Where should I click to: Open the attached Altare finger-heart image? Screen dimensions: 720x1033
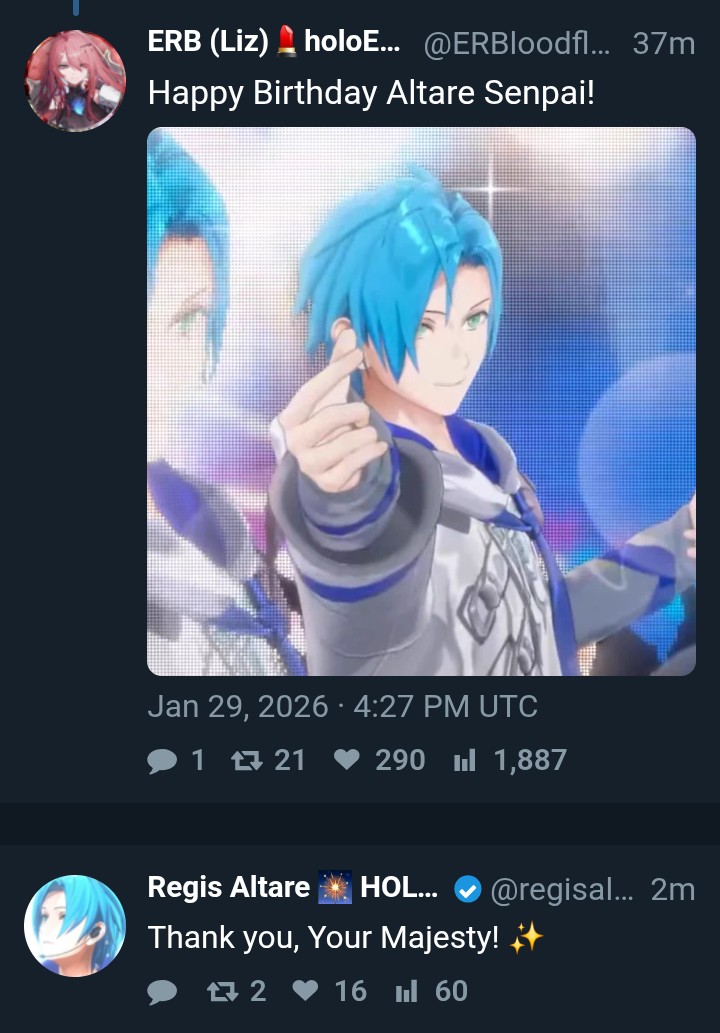(x=421, y=401)
